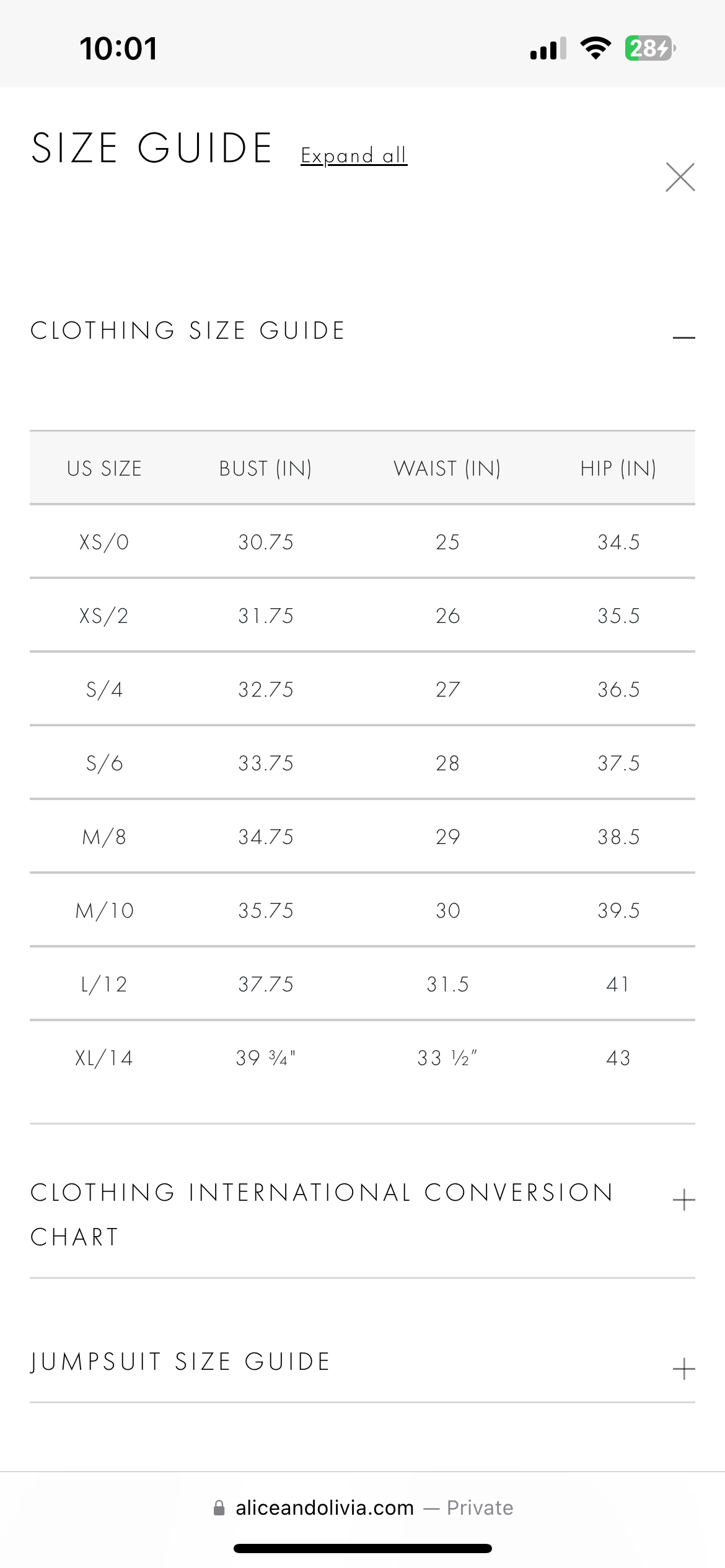Viewport: 725px width, 1568px height.
Task: Tap the XL/14 size row label
Action: (104, 1058)
